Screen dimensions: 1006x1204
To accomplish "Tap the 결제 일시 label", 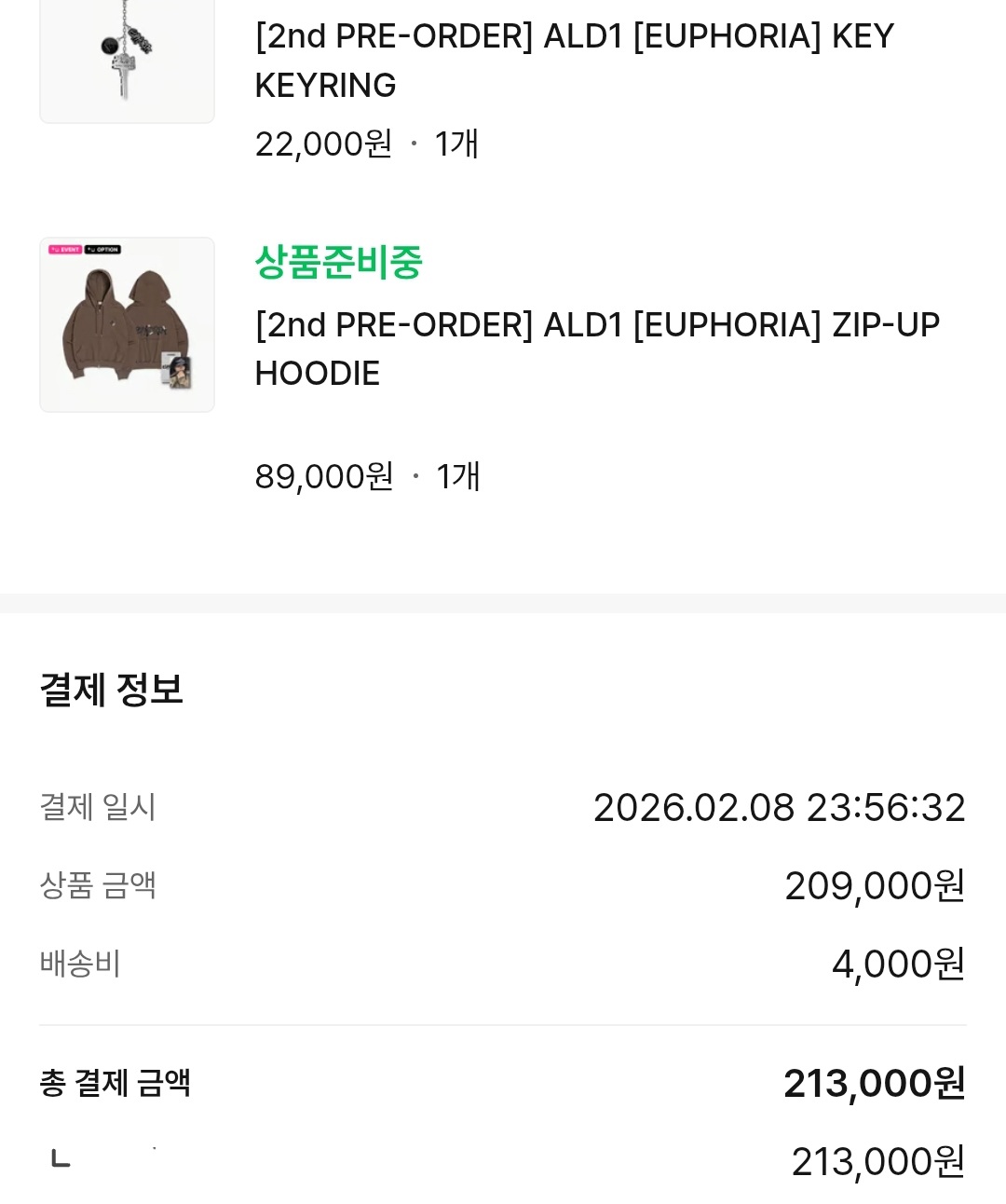I will click(98, 807).
